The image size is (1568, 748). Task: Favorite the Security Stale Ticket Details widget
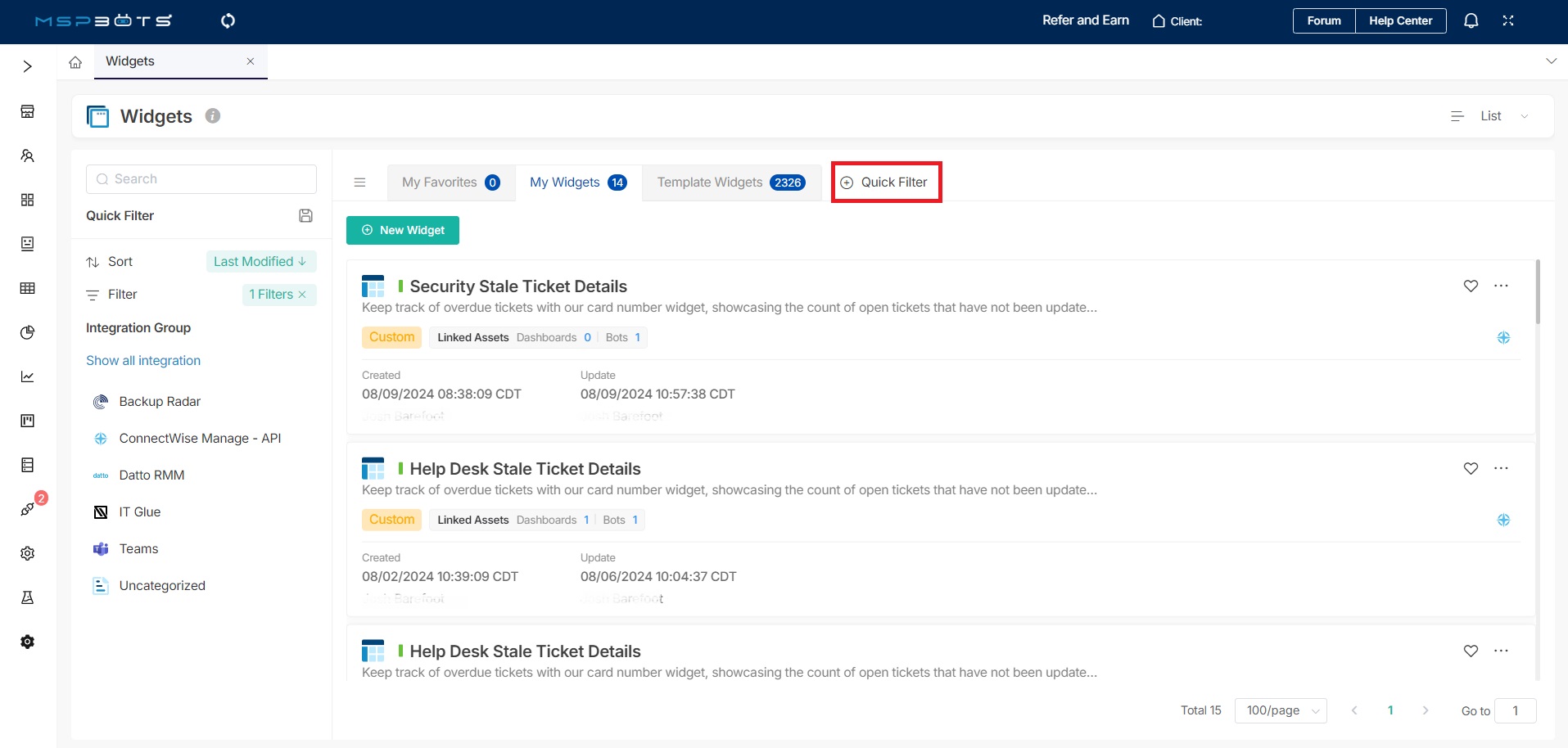tap(1471, 286)
